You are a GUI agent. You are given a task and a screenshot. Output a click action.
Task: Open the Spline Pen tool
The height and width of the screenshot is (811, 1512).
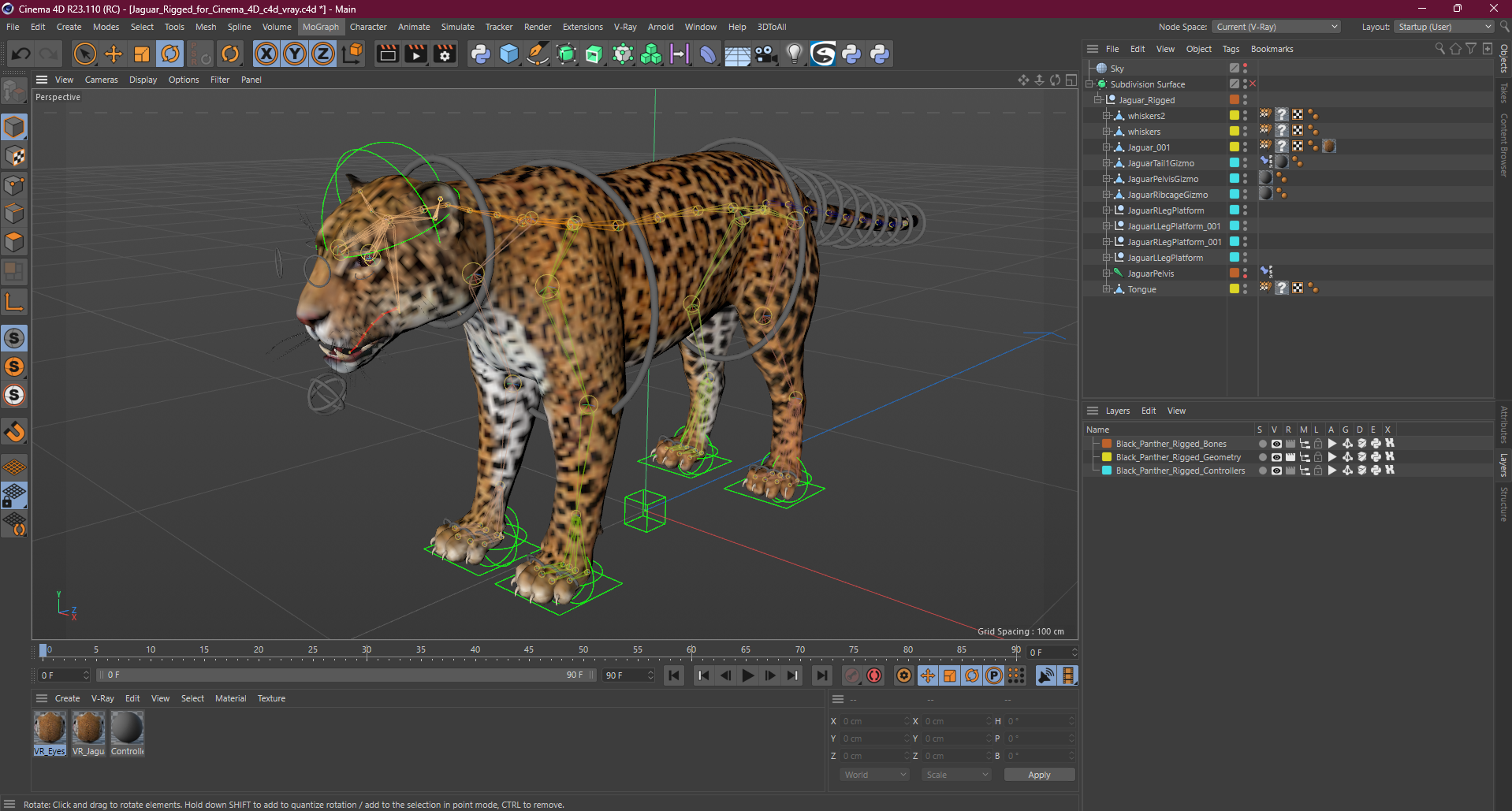click(538, 54)
